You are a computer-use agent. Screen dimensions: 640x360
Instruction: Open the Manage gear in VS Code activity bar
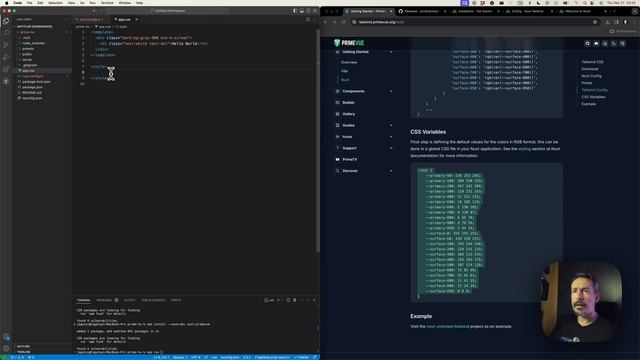(6, 349)
